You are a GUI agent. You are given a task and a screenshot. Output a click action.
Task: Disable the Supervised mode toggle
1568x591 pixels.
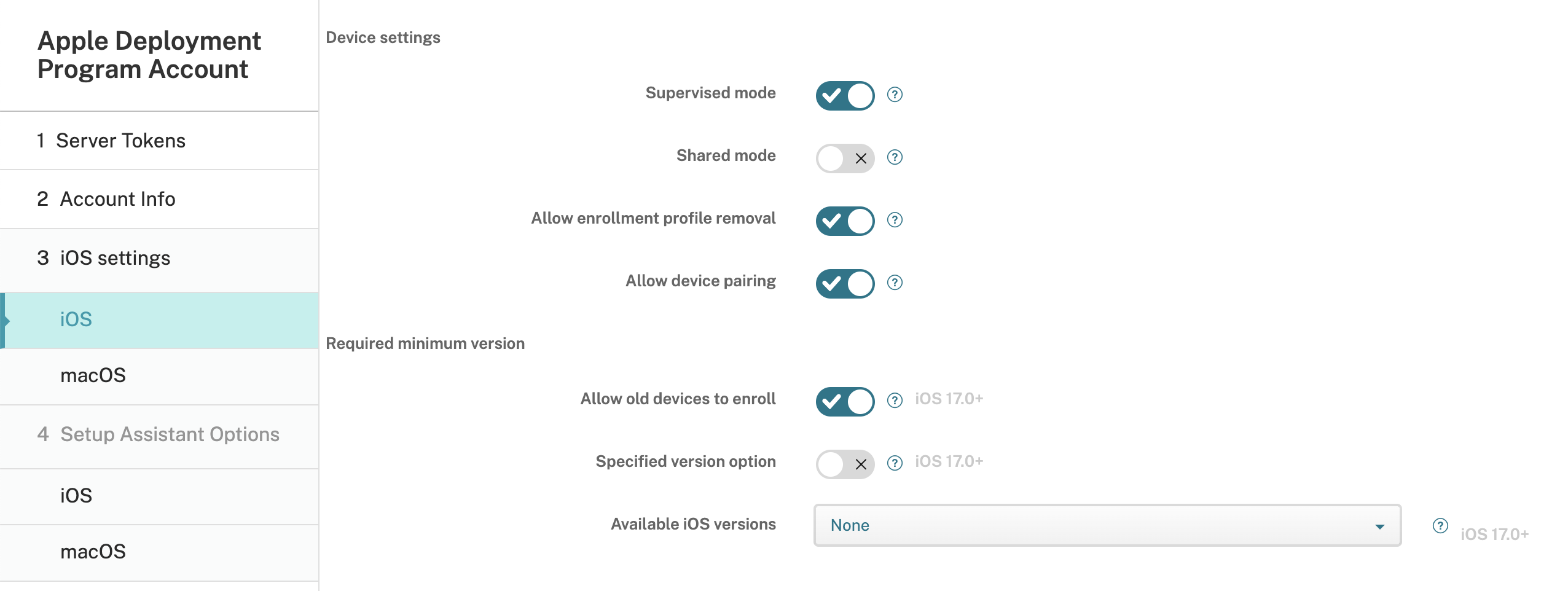pyautogui.click(x=845, y=96)
